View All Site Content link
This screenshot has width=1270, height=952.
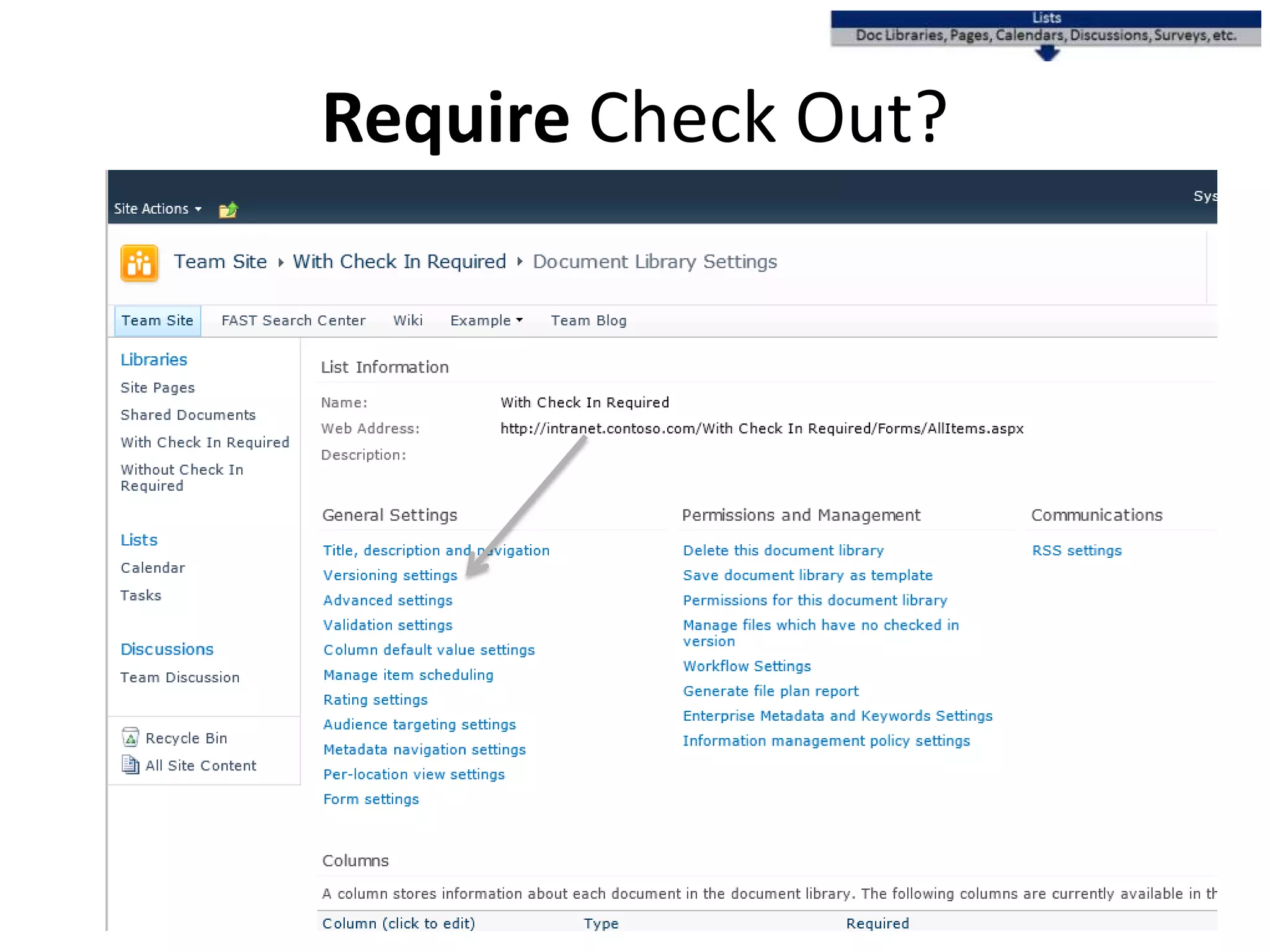pyautogui.click(x=200, y=765)
